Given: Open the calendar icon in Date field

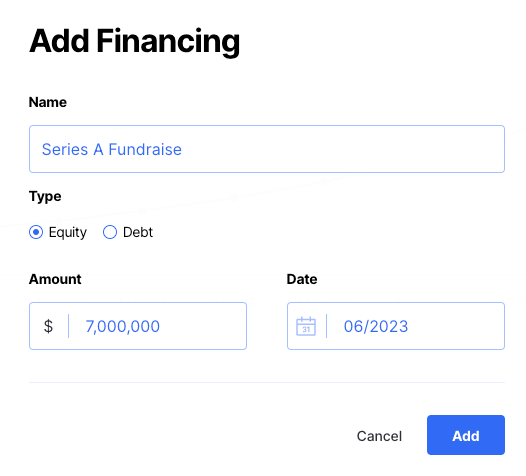Looking at the screenshot, I should 306,326.
